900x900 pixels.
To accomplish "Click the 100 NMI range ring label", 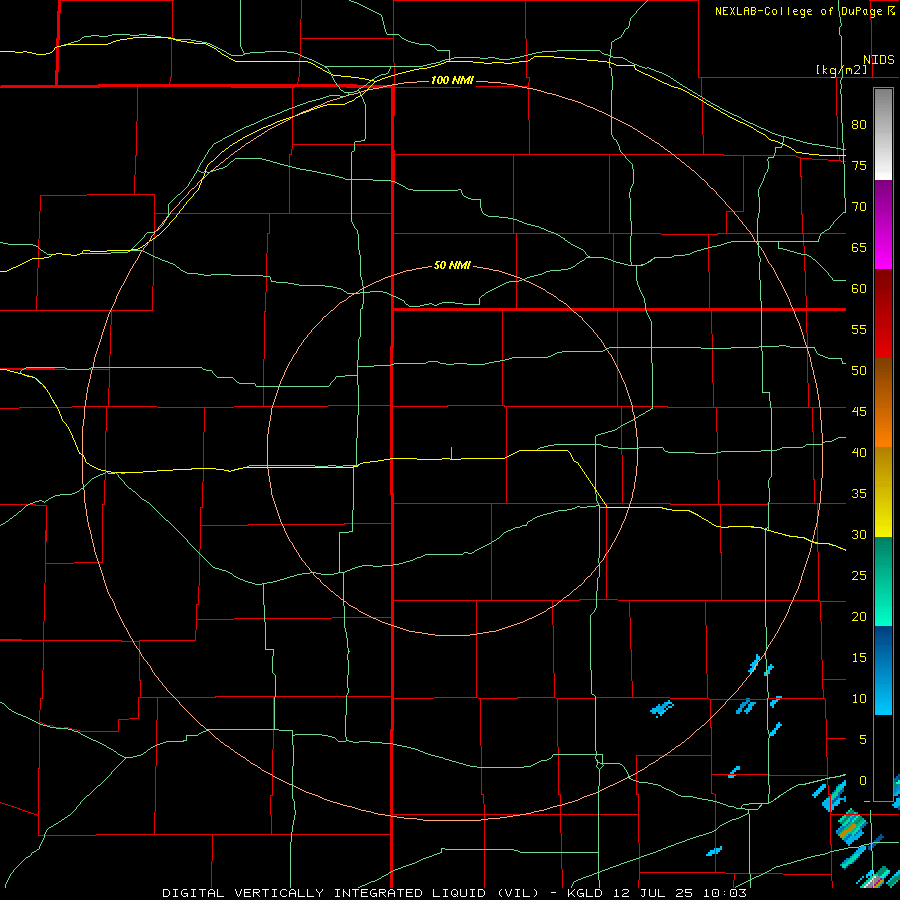I will click(452, 80).
